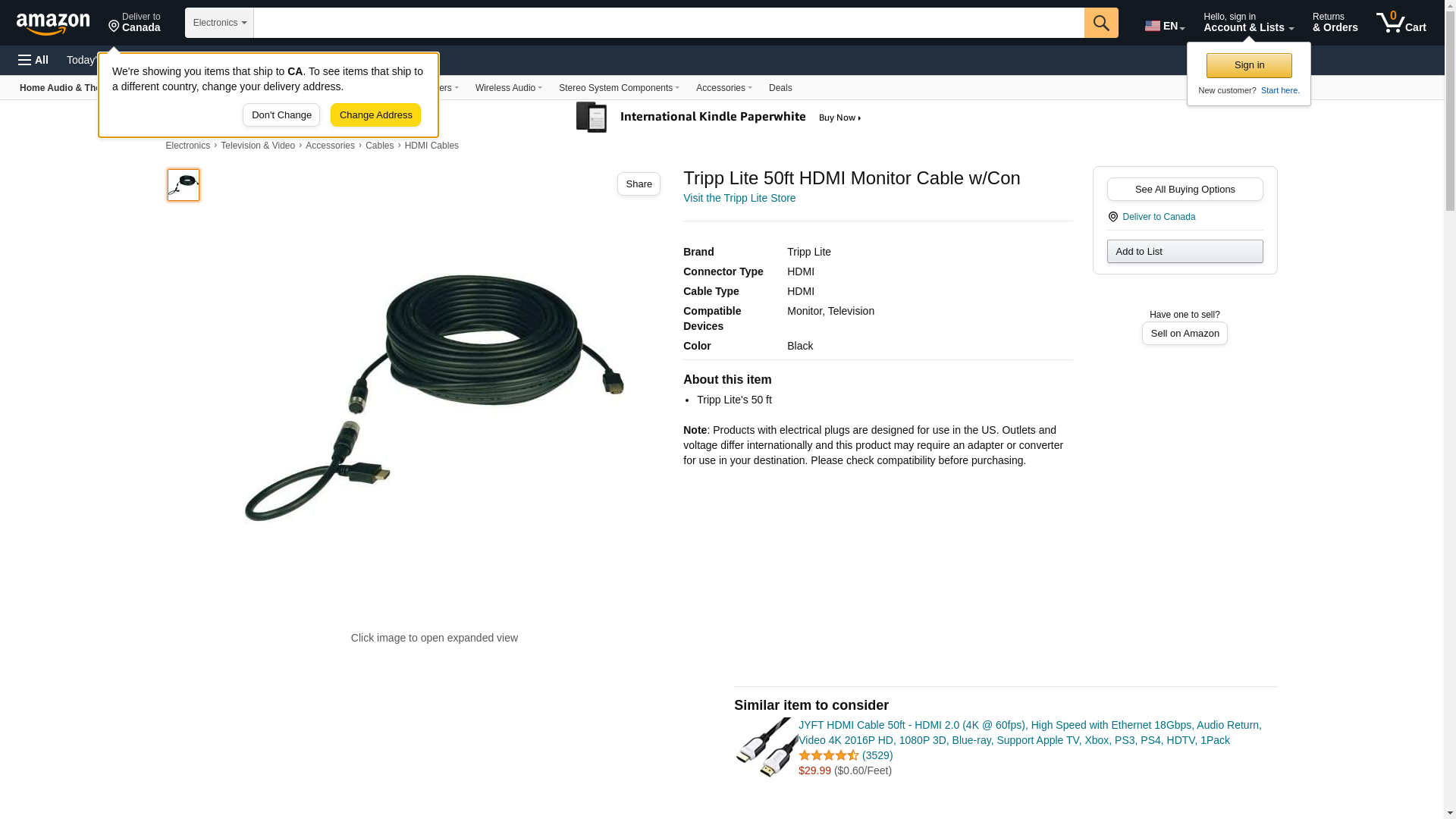Click the Change Address button
1456x819 pixels.
[x=375, y=115]
